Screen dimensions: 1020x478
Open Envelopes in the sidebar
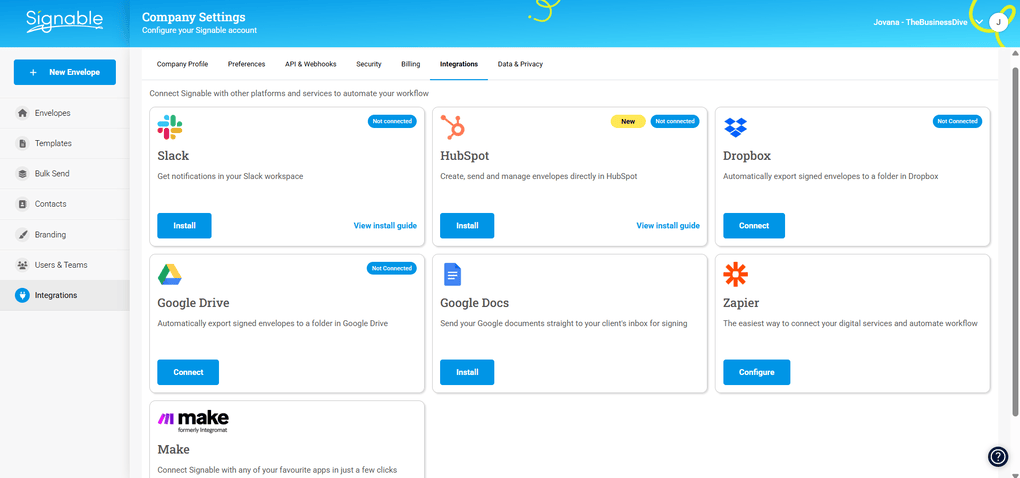pyautogui.click(x=64, y=113)
